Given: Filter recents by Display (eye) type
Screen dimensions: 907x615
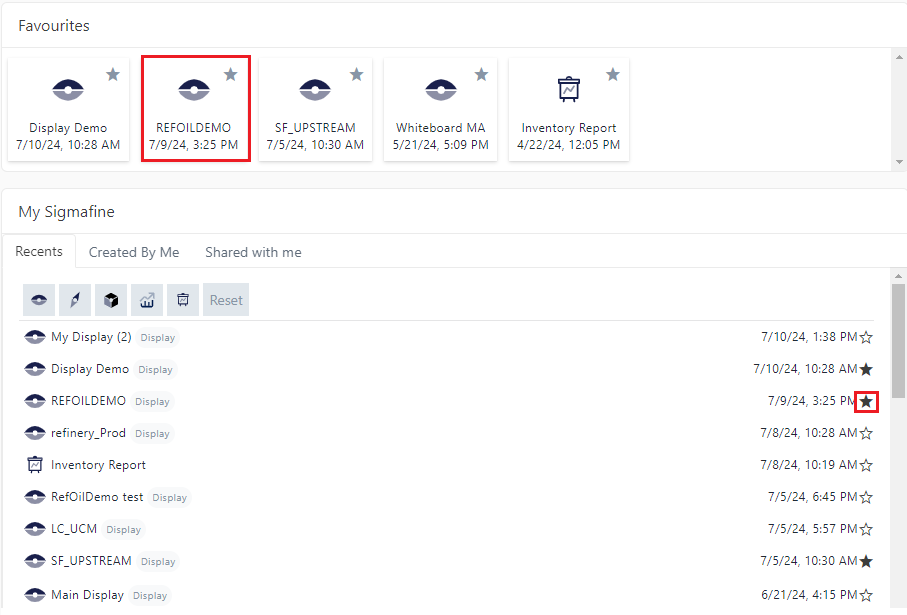Looking at the screenshot, I should point(39,300).
